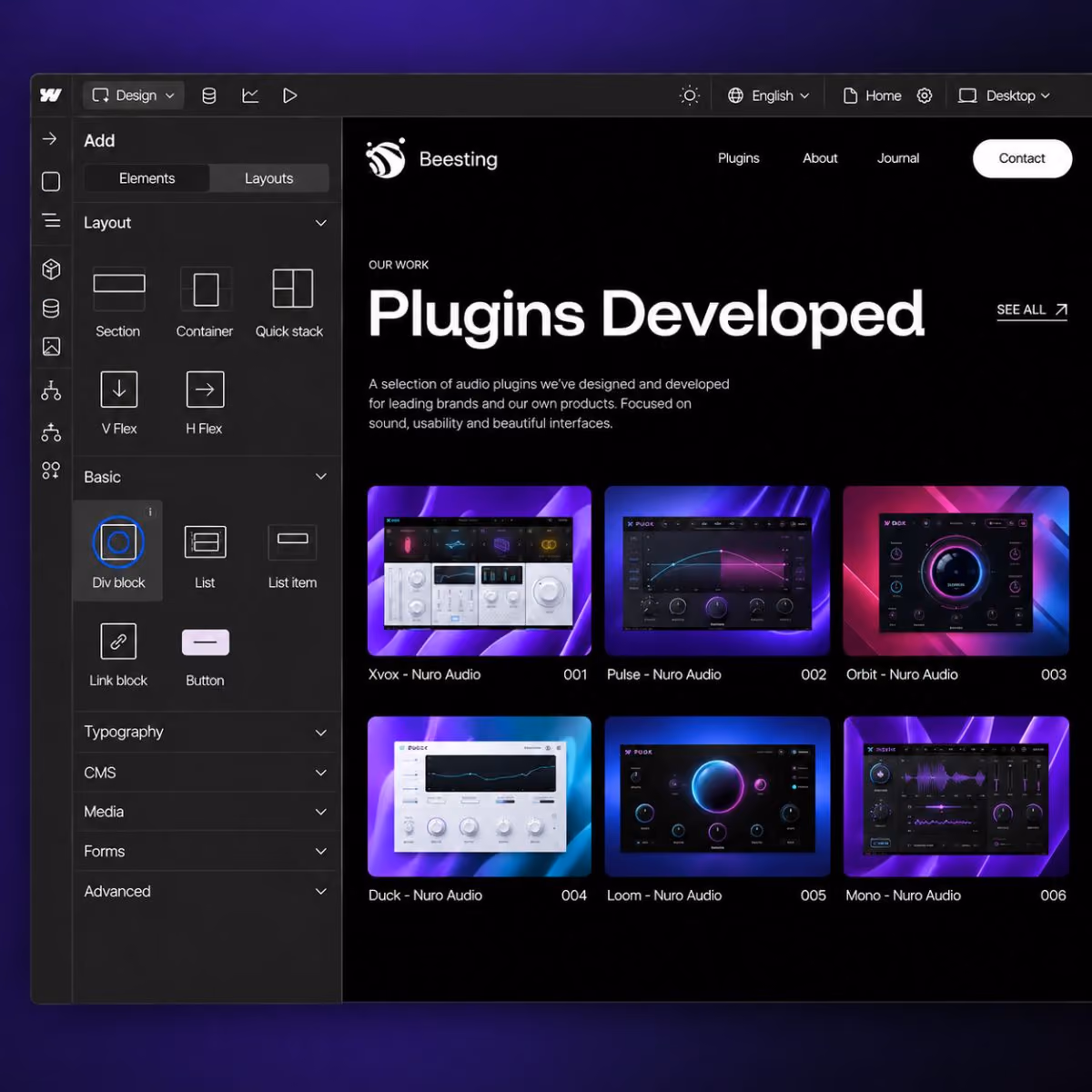Click the Preview play icon
This screenshot has height=1092, width=1092.
290,96
